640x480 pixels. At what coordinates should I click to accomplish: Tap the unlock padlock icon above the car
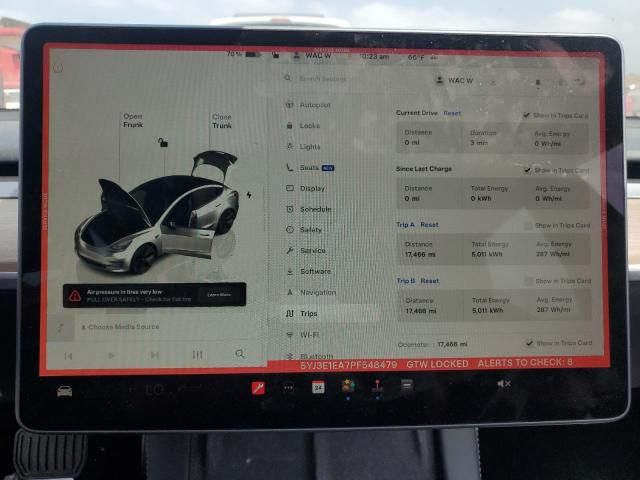point(162,143)
